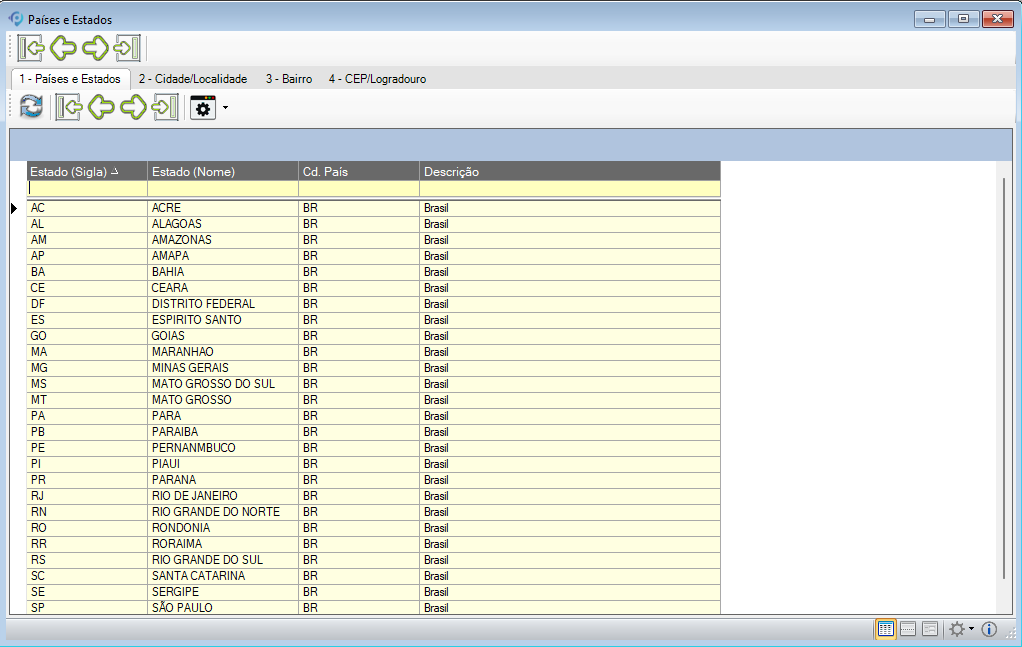
Task: Click the Descrição column header
Action: (568, 171)
